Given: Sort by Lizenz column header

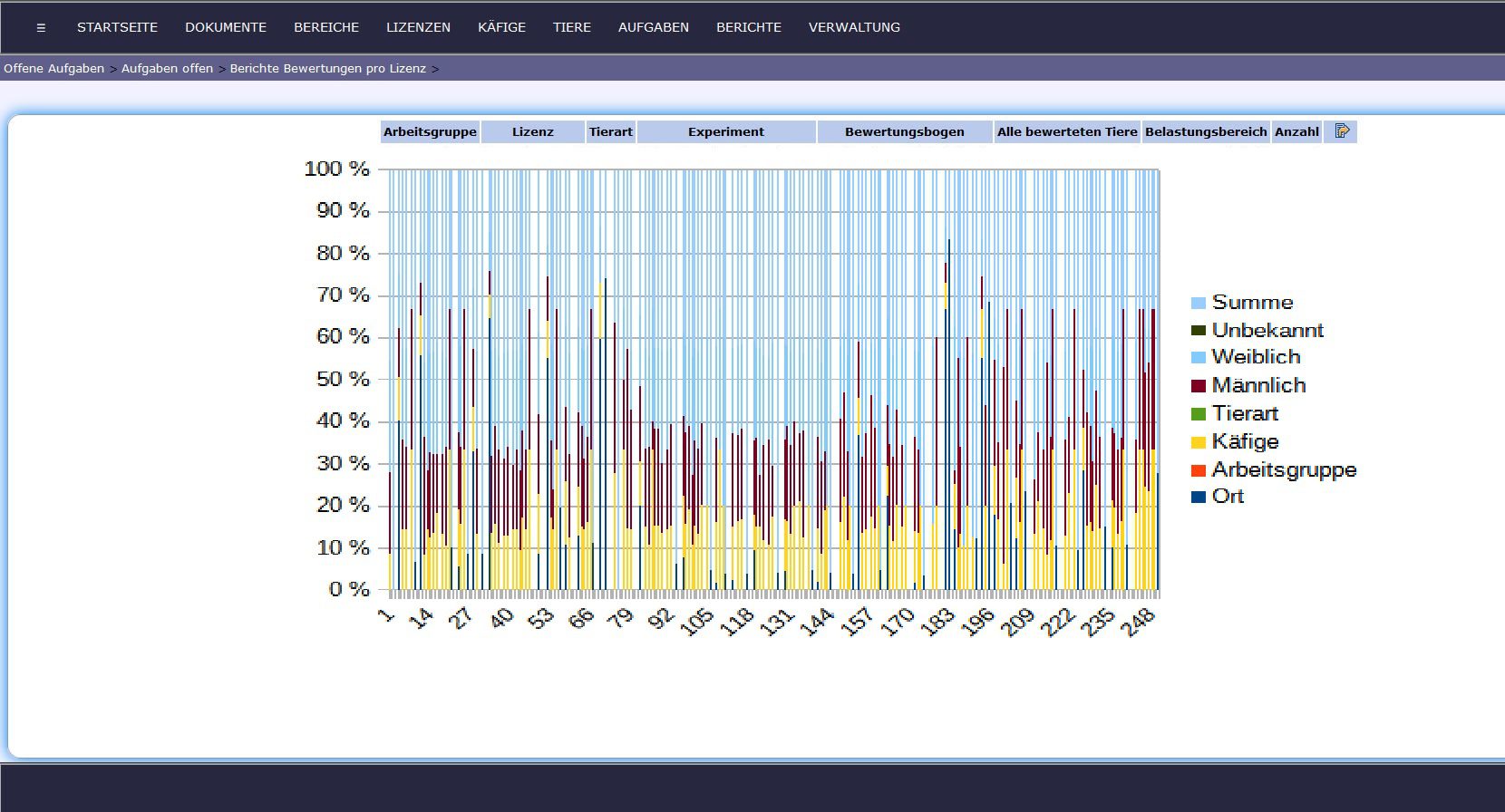Looking at the screenshot, I should (532, 131).
